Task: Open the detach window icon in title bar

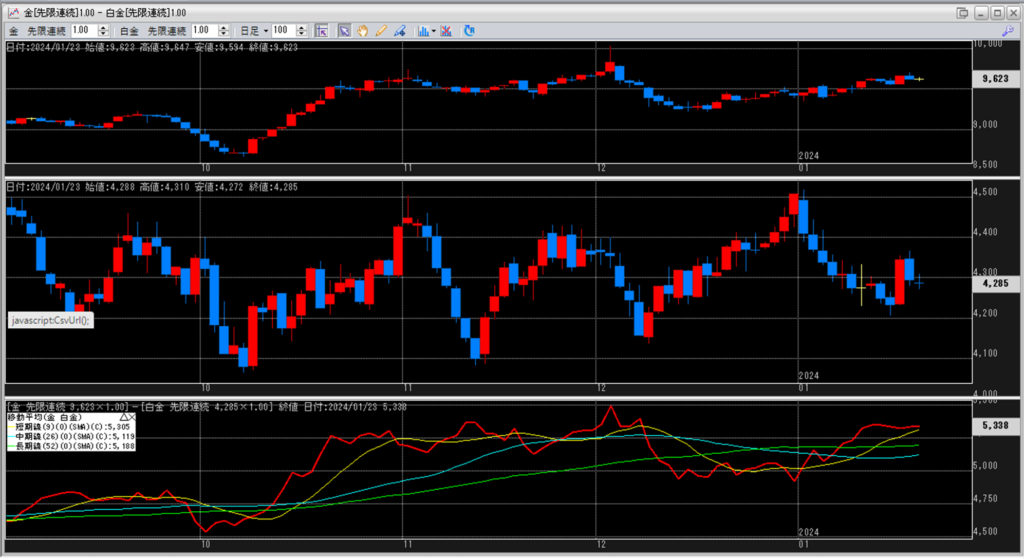Action: (x=962, y=12)
